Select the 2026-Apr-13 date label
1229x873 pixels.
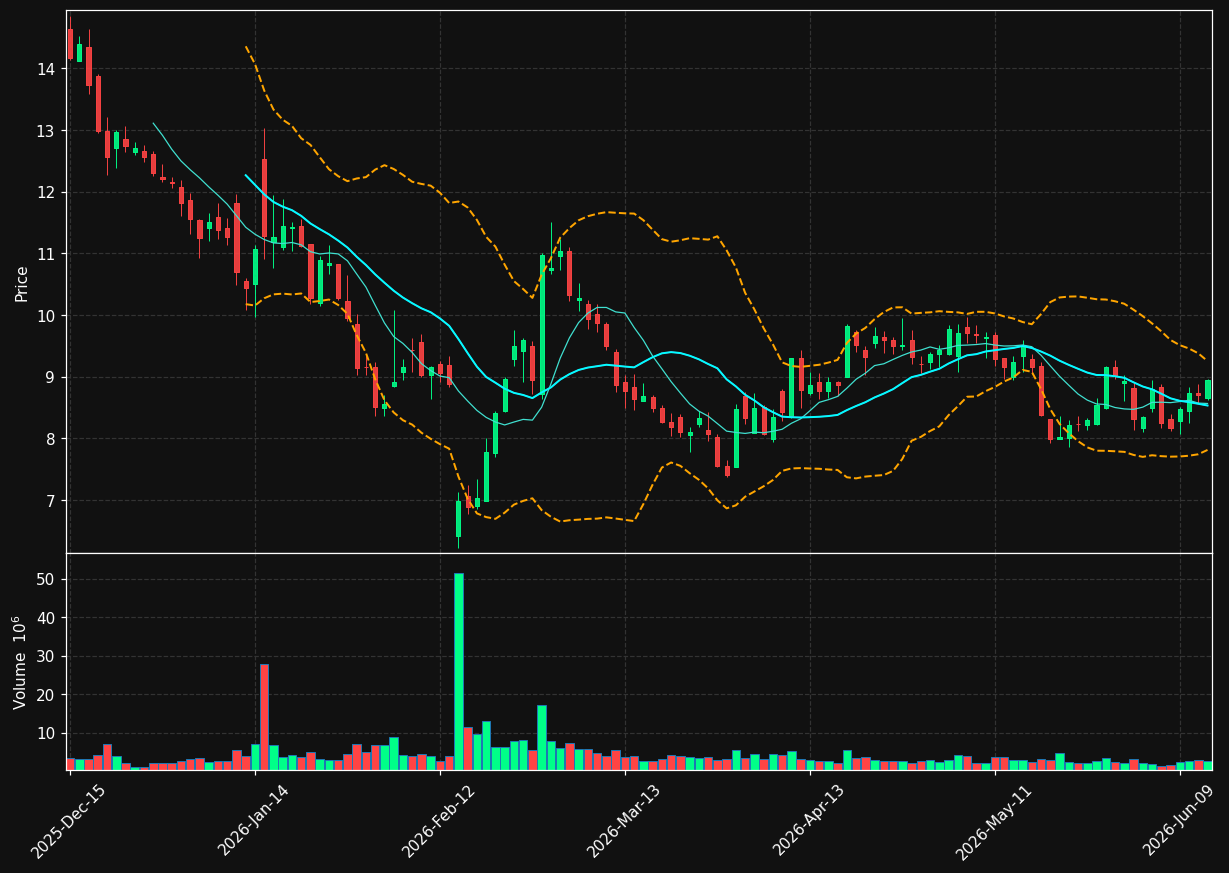(808, 821)
